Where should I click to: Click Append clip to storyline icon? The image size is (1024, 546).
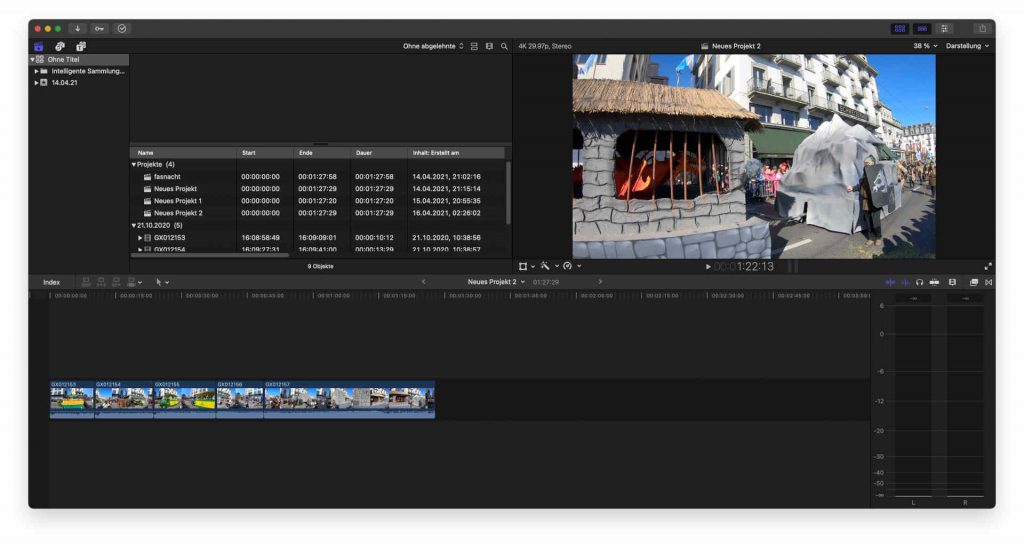coord(116,283)
